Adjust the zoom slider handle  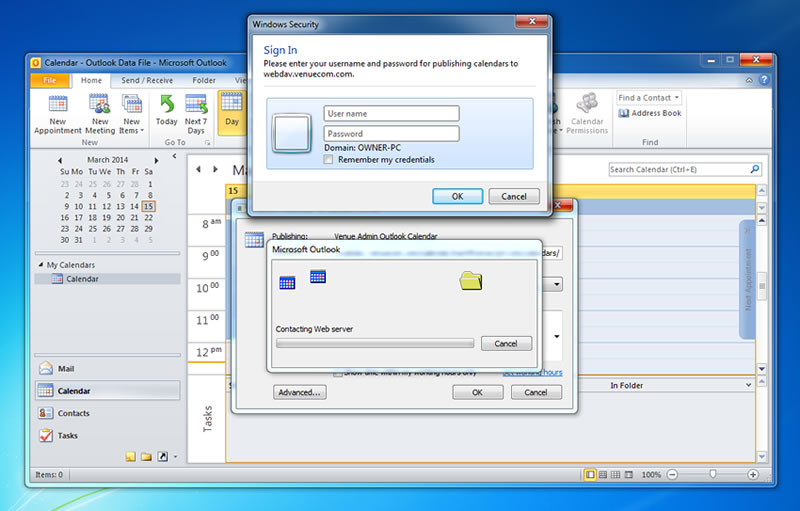[x=712, y=474]
